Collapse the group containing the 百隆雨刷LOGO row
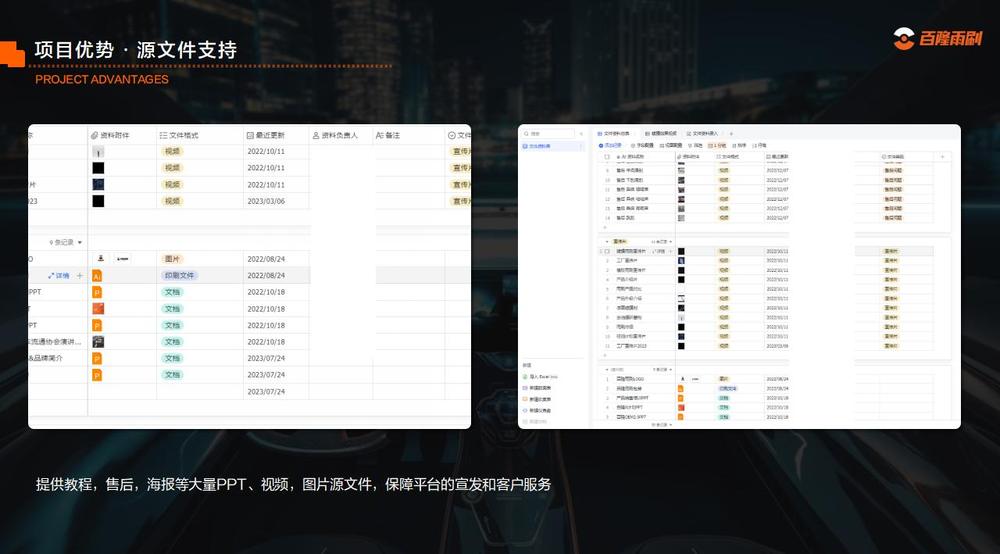The image size is (1000, 554). pos(607,369)
